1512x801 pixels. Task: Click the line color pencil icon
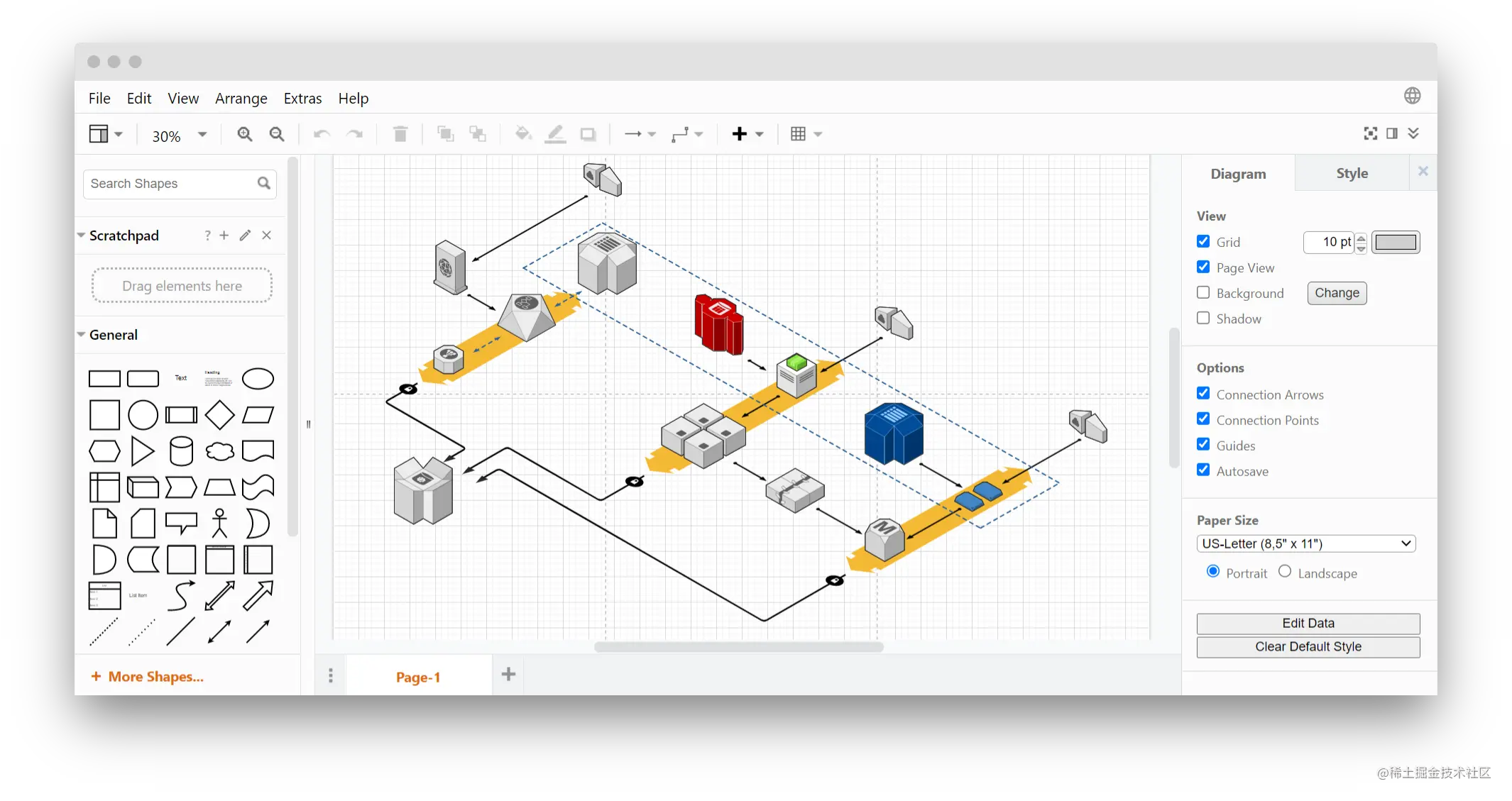pos(555,134)
